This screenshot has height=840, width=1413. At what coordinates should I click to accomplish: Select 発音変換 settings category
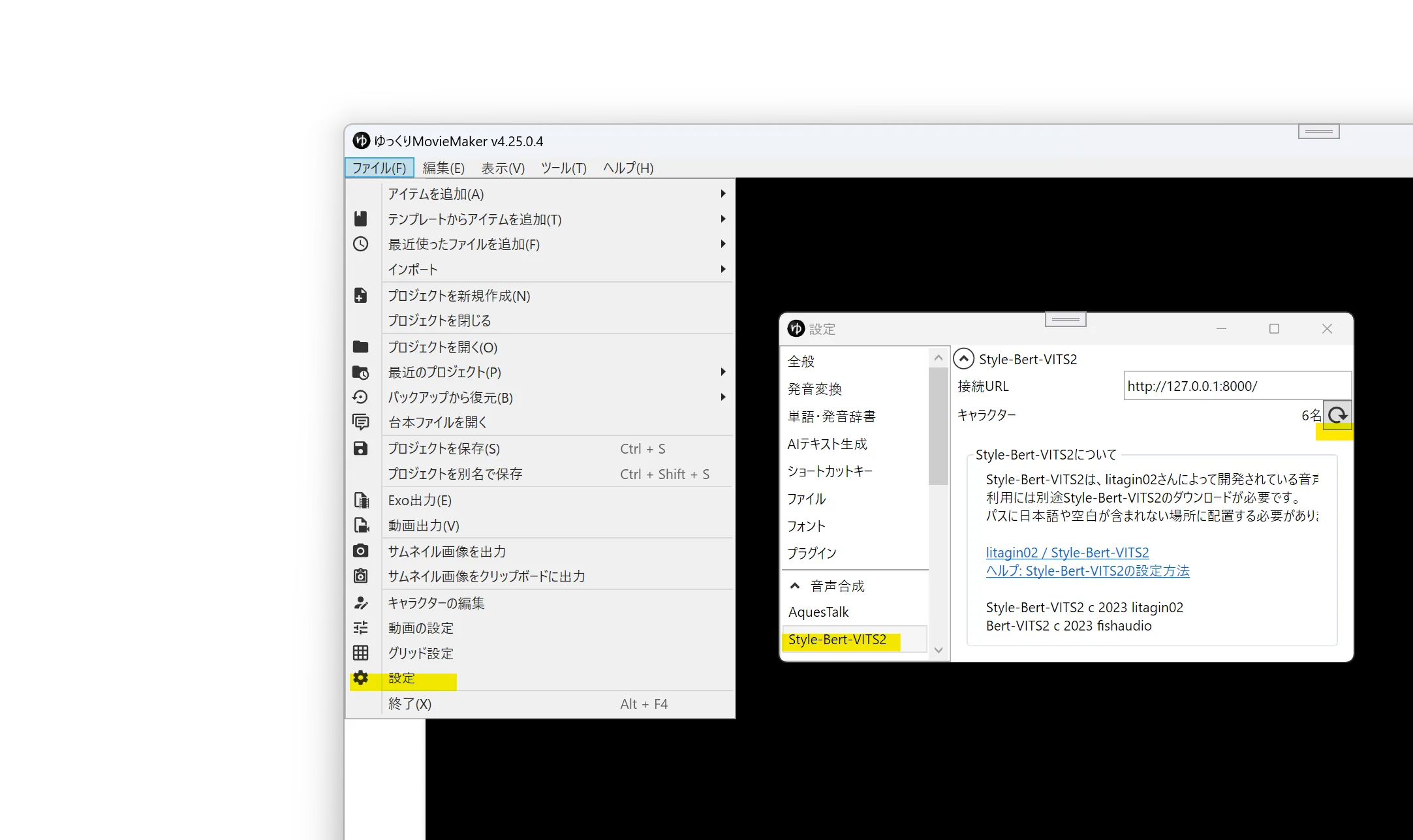coord(854,389)
